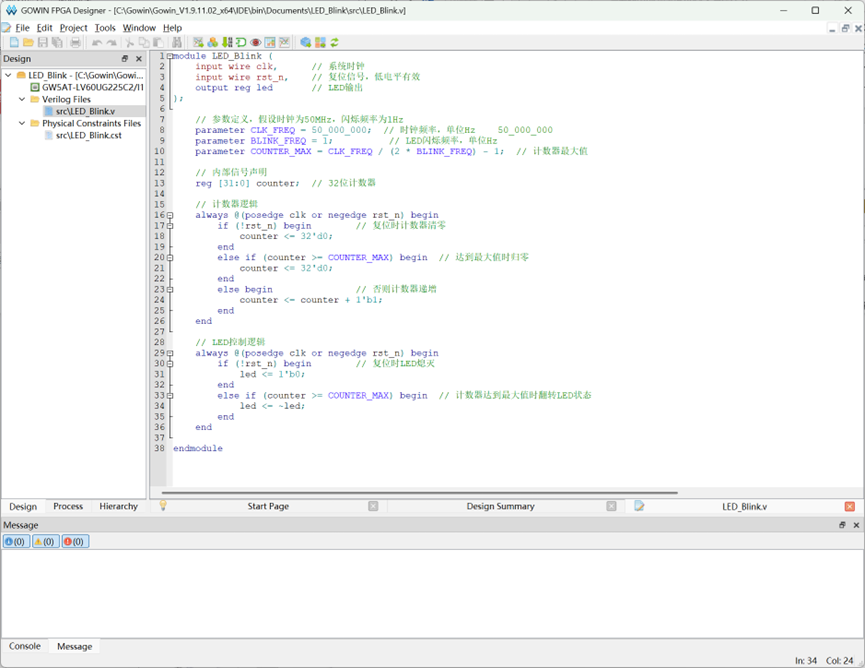Viewport: 865px width, 668px height.
Task: Open the Project menu
Action: click(x=73, y=28)
